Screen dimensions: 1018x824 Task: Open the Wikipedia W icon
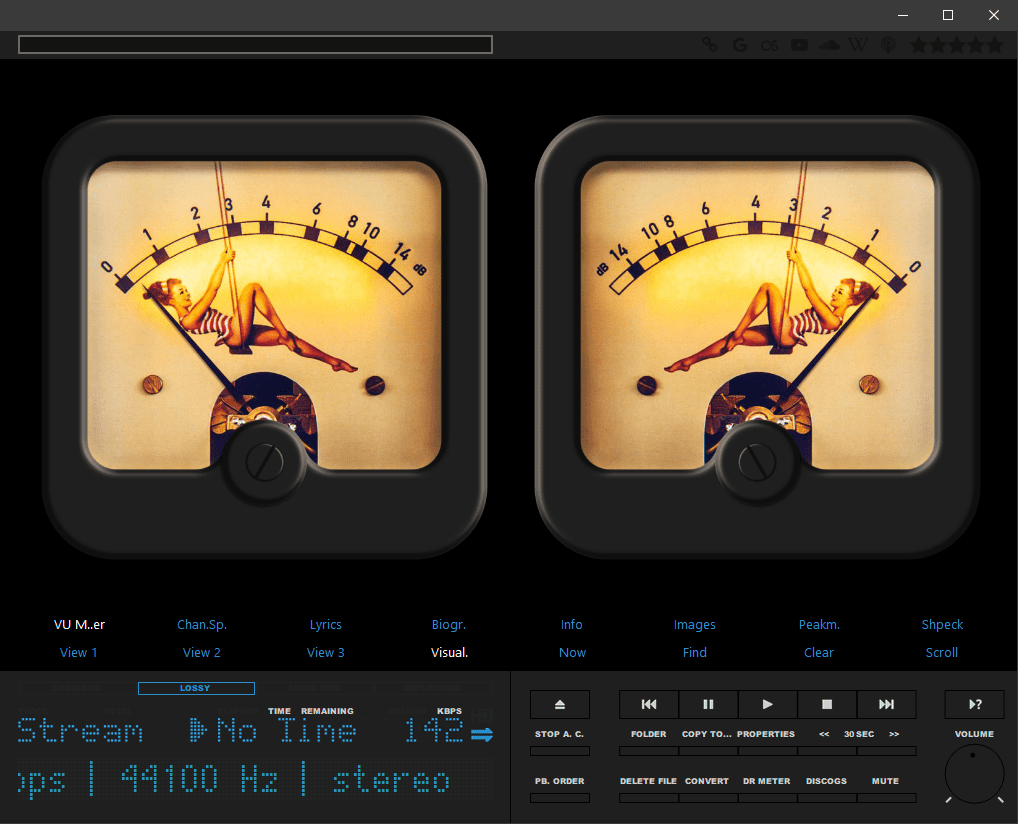858,45
